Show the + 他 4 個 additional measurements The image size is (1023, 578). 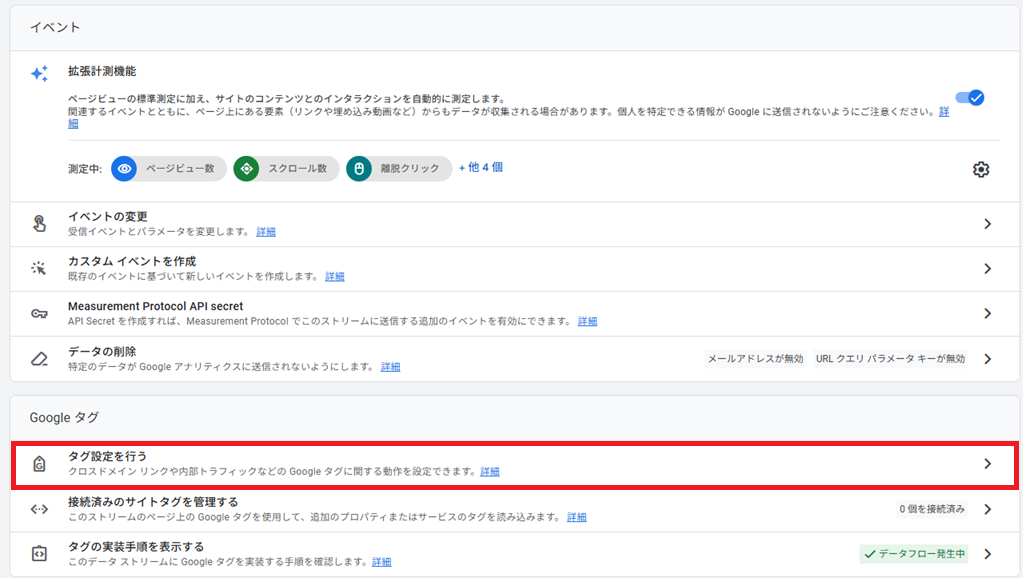(480, 168)
